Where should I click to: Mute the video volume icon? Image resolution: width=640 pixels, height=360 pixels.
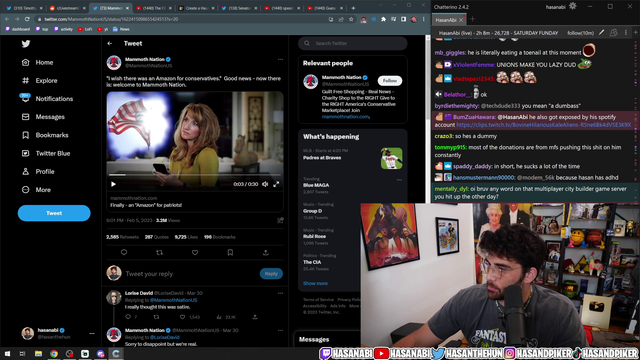pos(265,184)
